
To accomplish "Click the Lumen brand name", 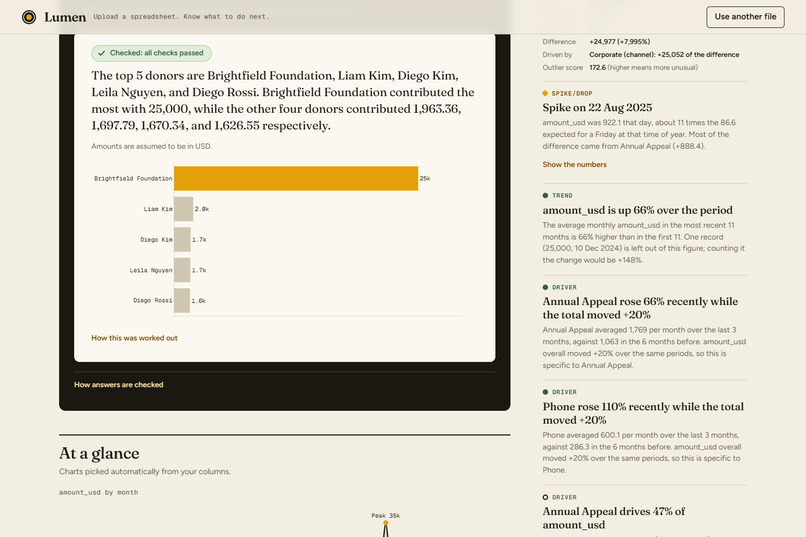I will coord(65,17).
